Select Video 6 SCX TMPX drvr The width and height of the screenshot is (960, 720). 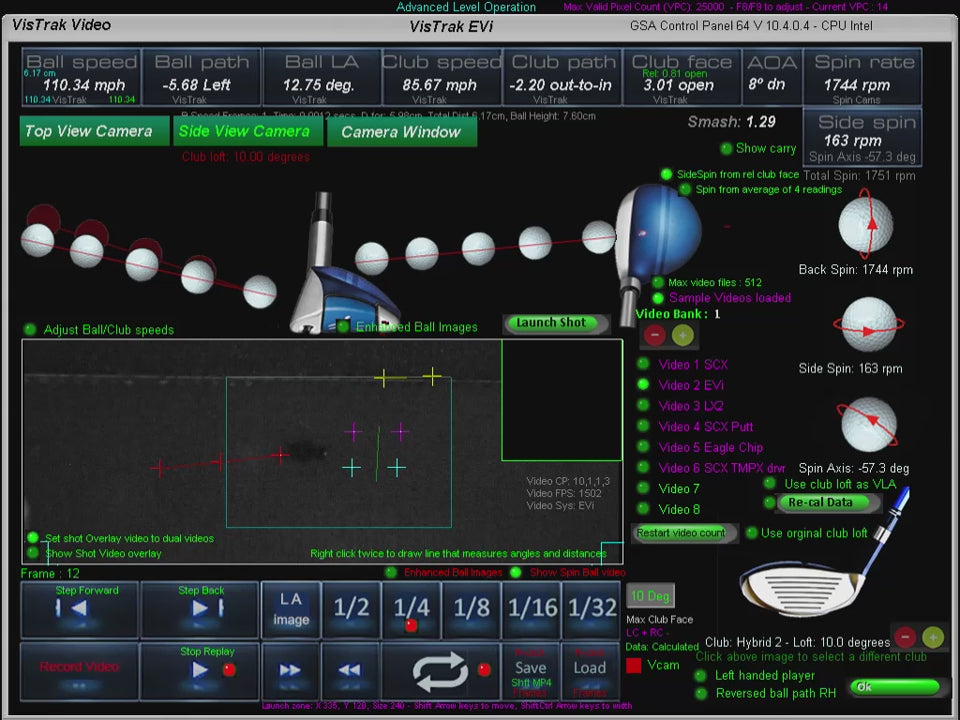(643, 467)
